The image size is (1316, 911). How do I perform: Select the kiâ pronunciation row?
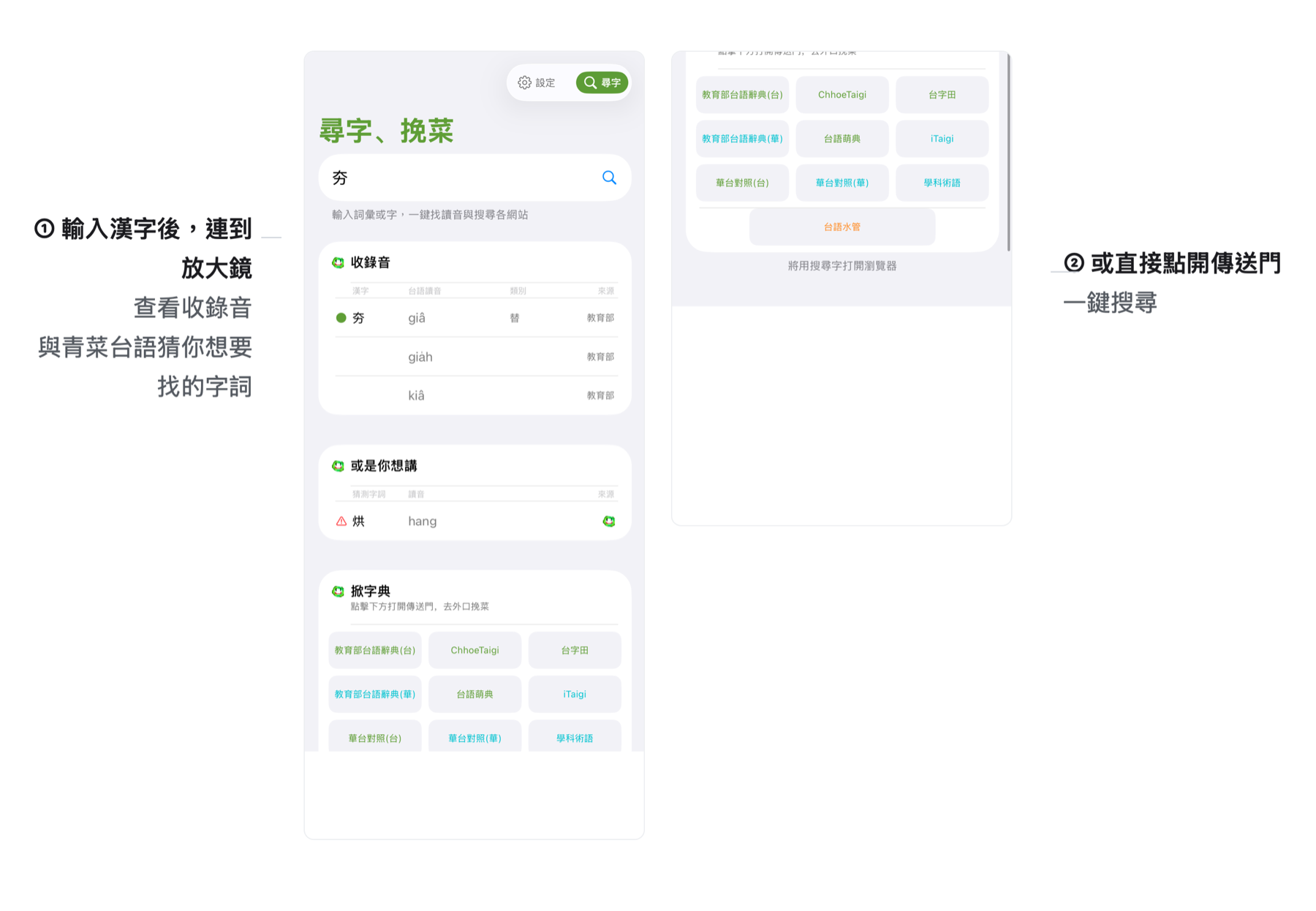[475, 396]
